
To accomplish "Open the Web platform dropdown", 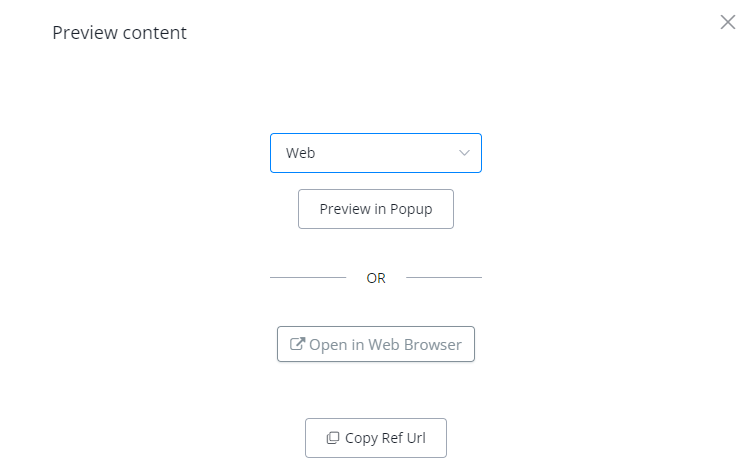I will click(375, 153).
